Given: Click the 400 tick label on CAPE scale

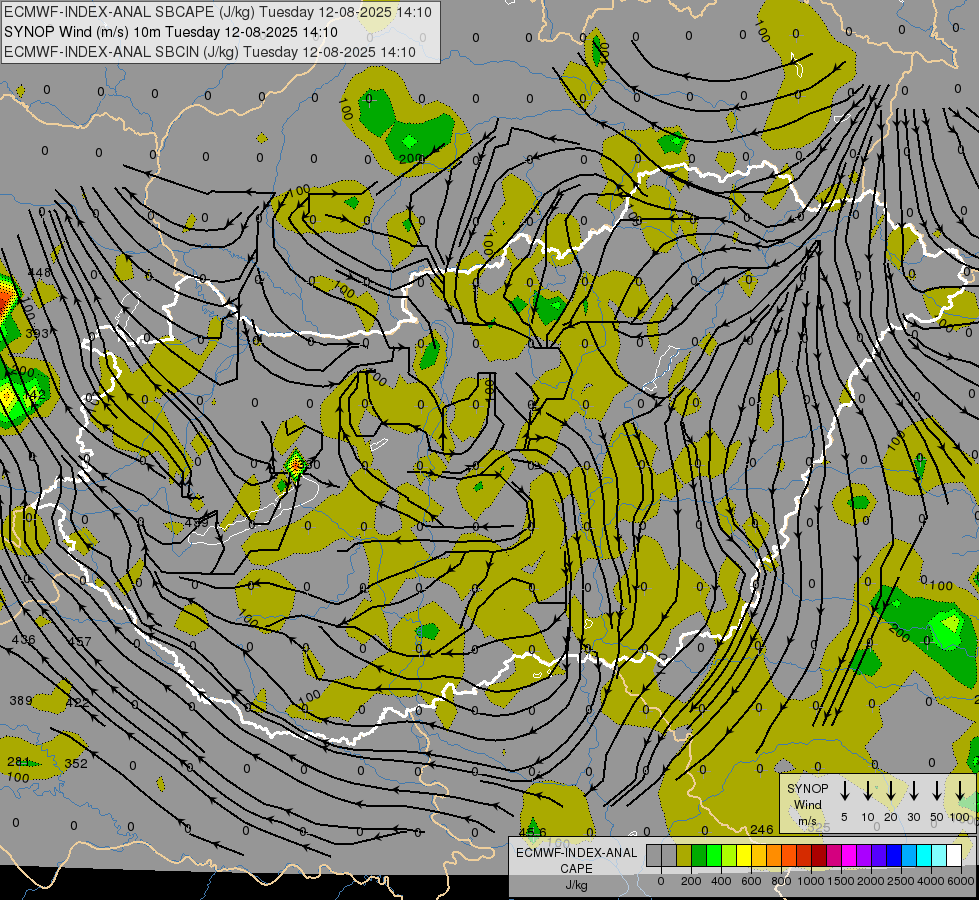Looking at the screenshot, I should [721, 881].
